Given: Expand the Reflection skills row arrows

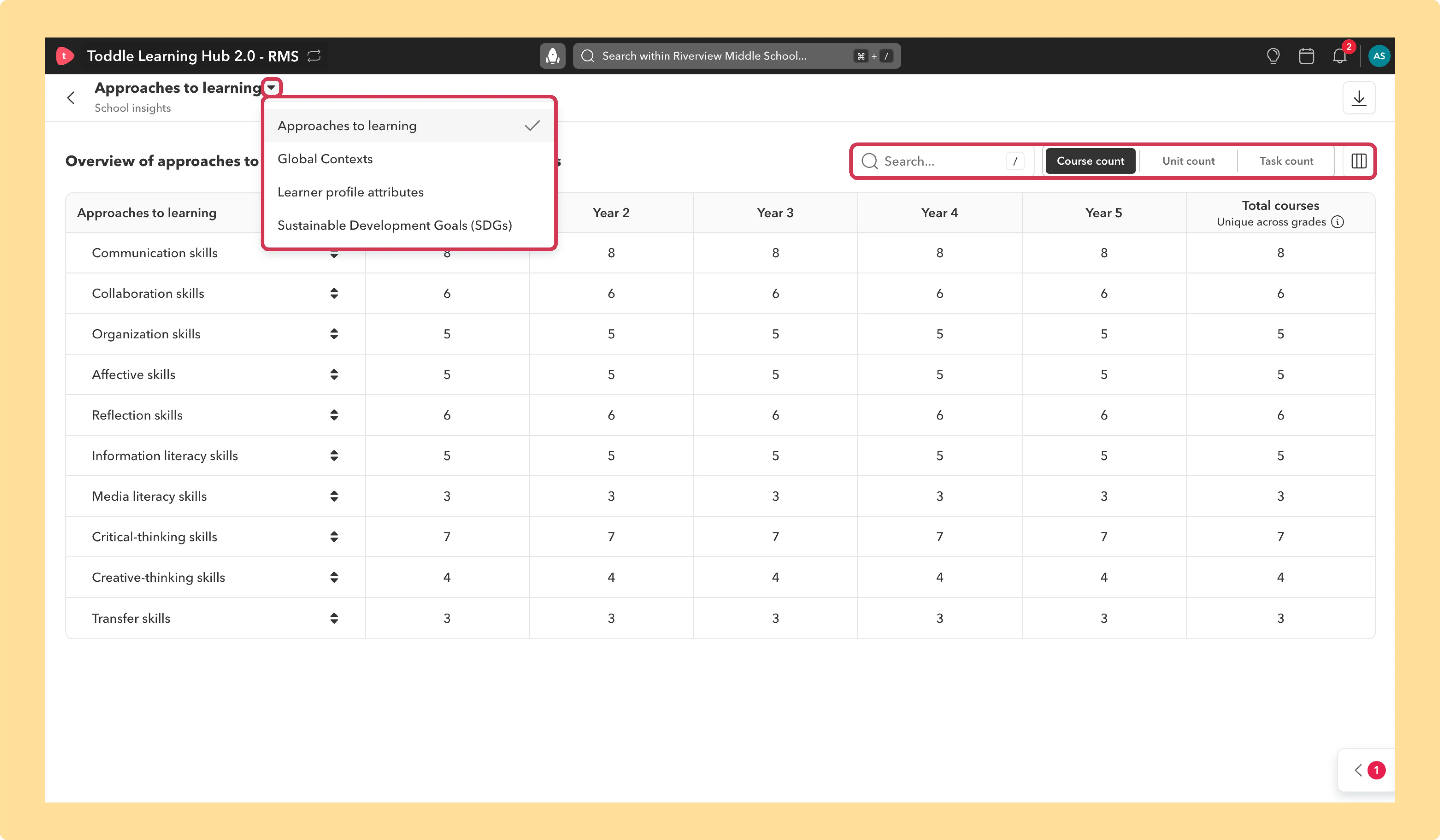Looking at the screenshot, I should (x=334, y=415).
